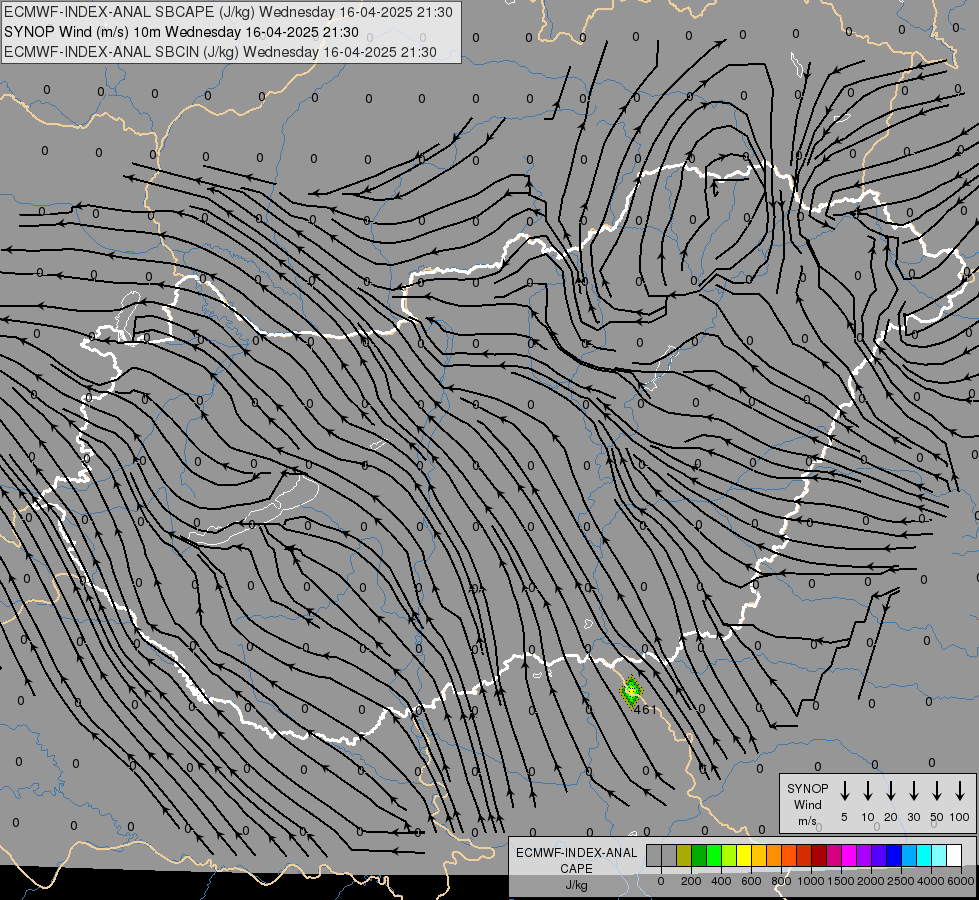Click the 10 m/s wind arrow in legend
979x900 pixels.
pyautogui.click(x=868, y=791)
